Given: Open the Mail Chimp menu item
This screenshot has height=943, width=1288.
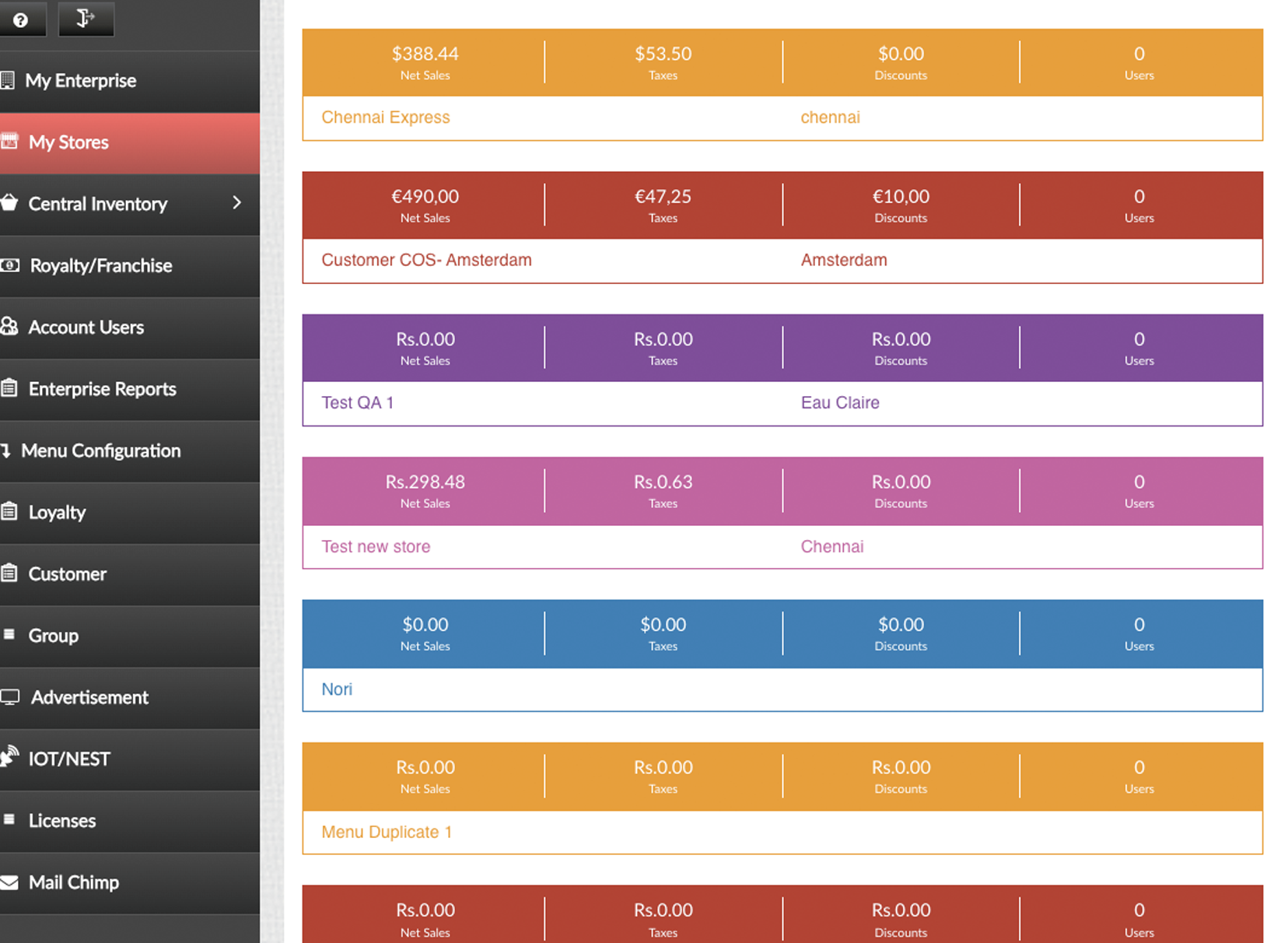Looking at the screenshot, I should click(130, 882).
